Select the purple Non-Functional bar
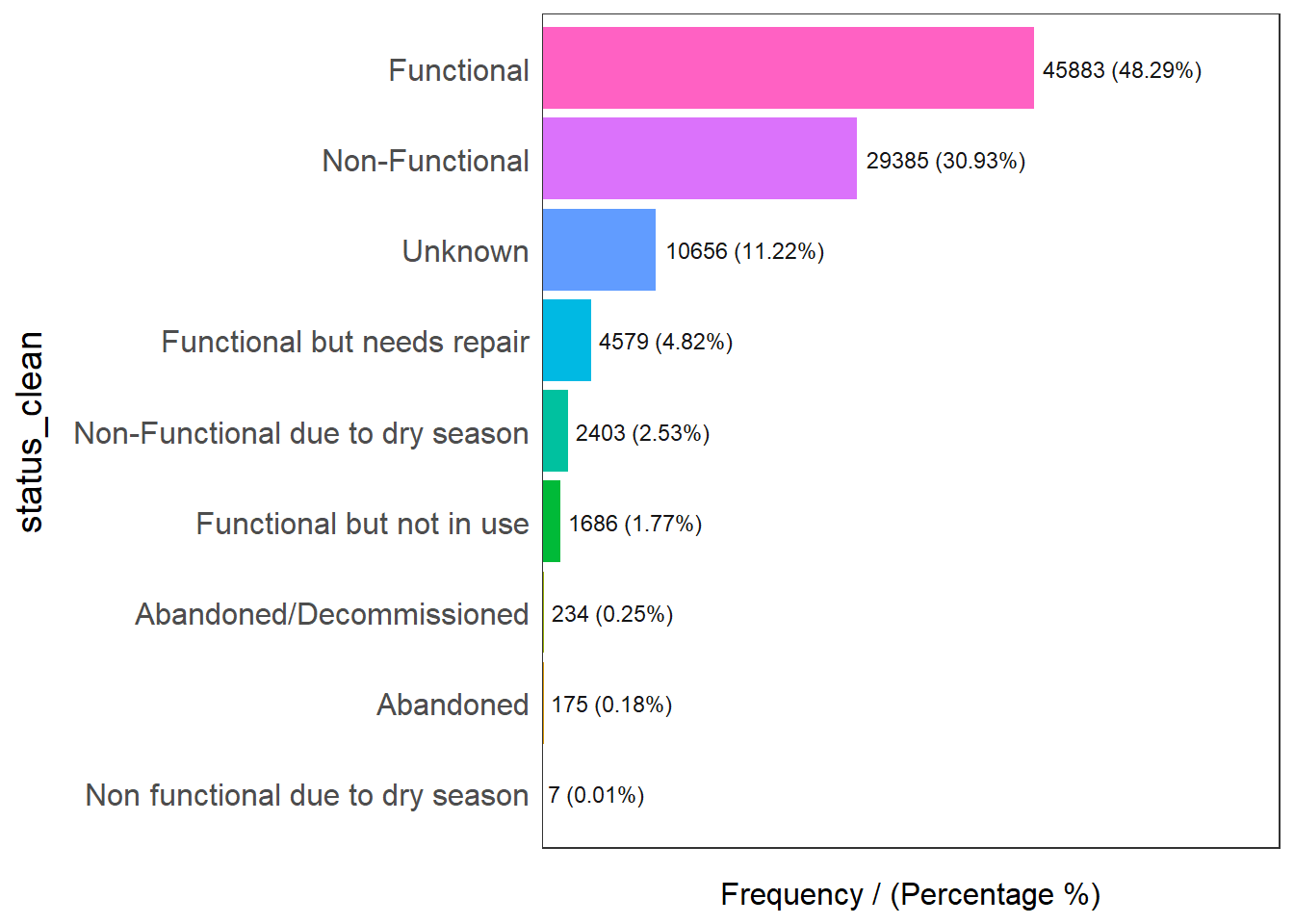The image size is (1294, 924). 699,159
